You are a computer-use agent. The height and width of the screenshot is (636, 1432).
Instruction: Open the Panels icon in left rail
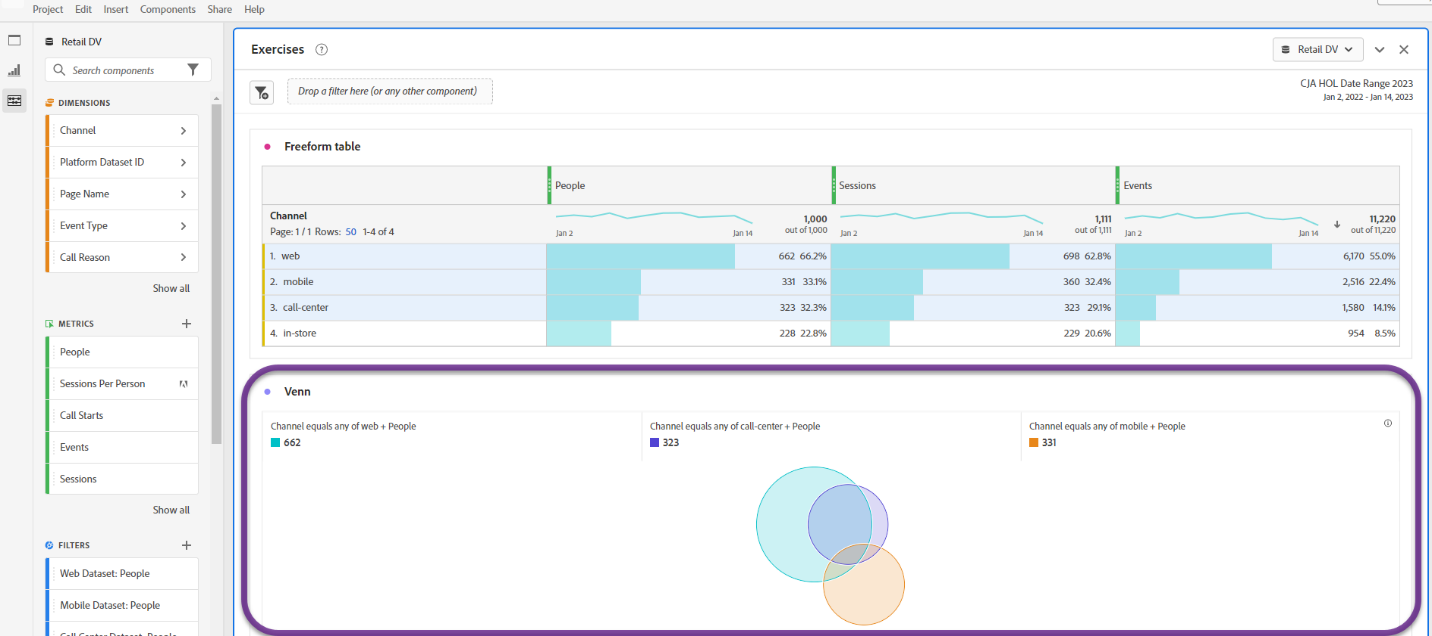pyautogui.click(x=14, y=41)
